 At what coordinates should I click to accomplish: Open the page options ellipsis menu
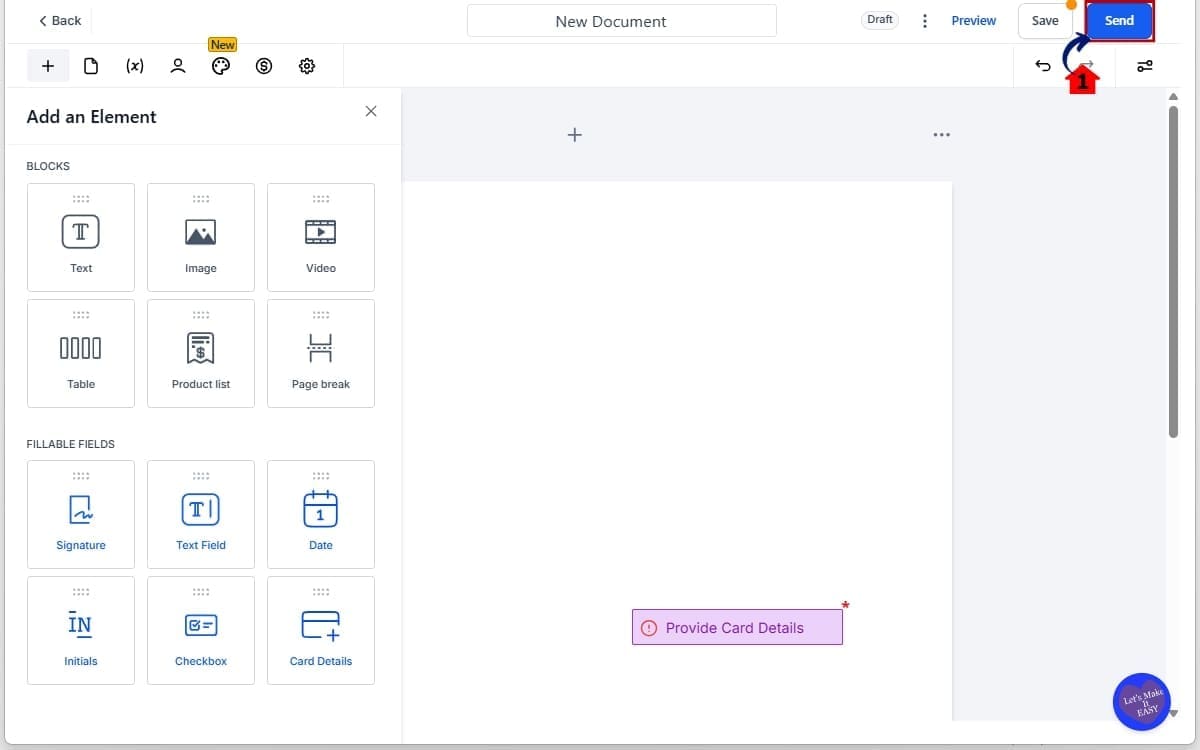tap(941, 134)
